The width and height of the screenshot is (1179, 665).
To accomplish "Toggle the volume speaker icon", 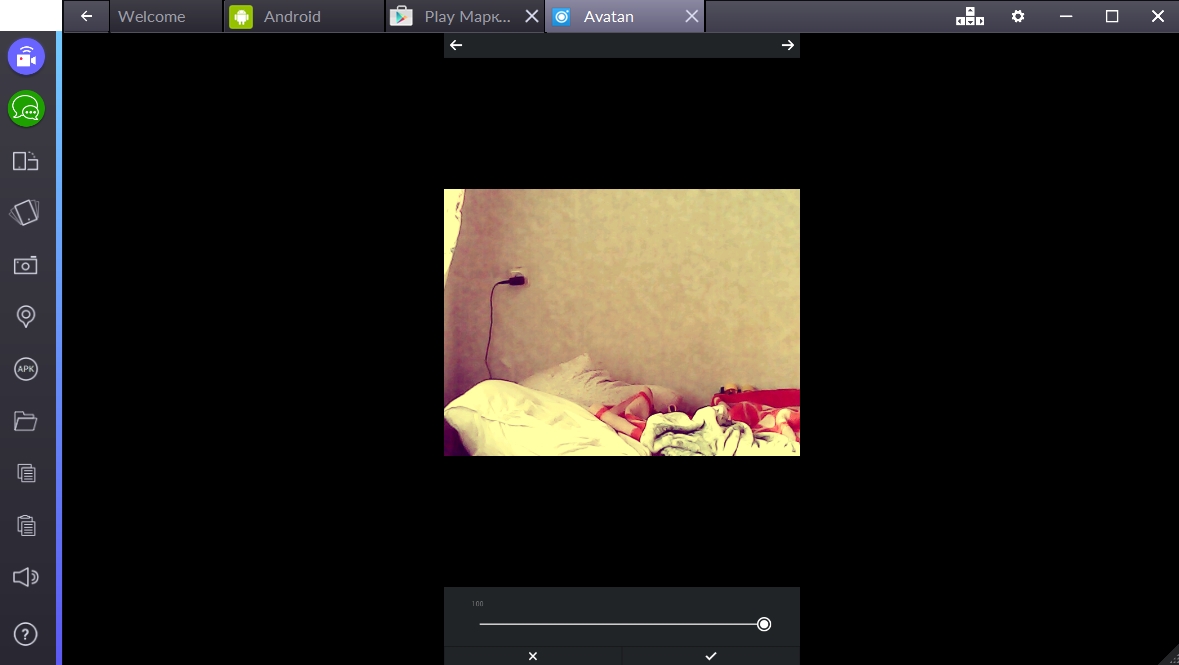I will (x=26, y=577).
